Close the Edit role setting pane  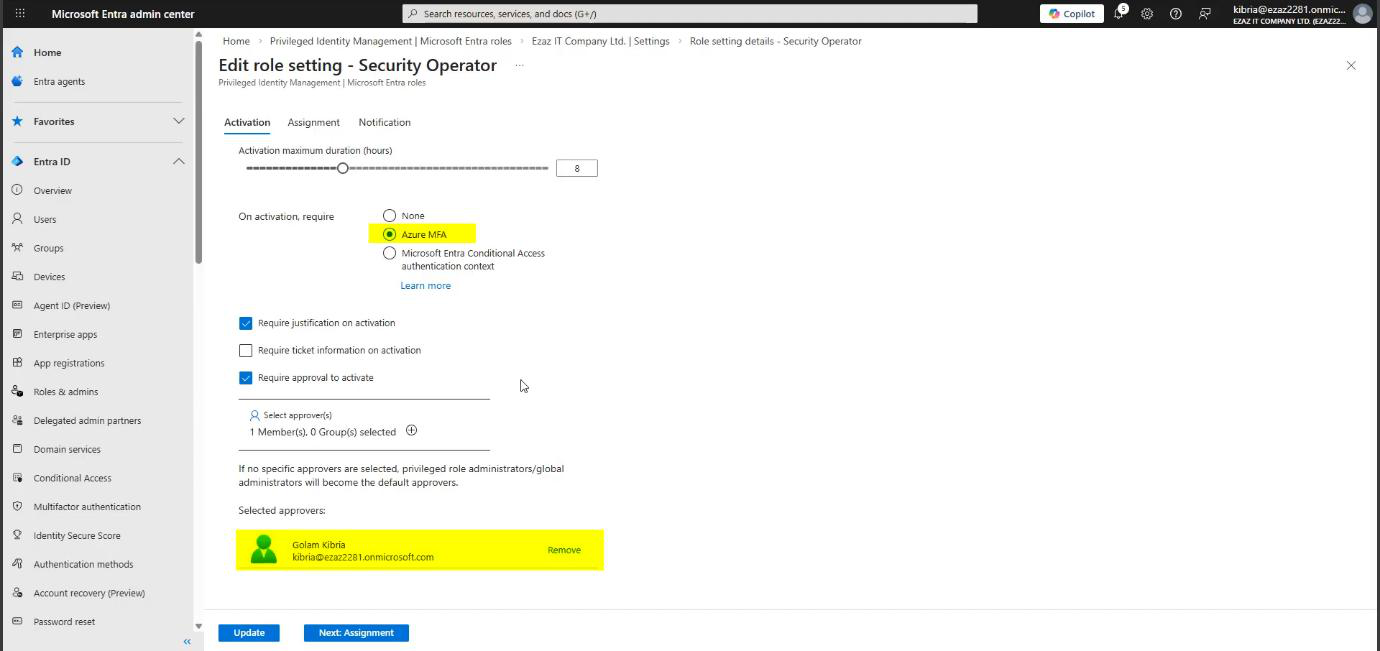pos(1351,65)
